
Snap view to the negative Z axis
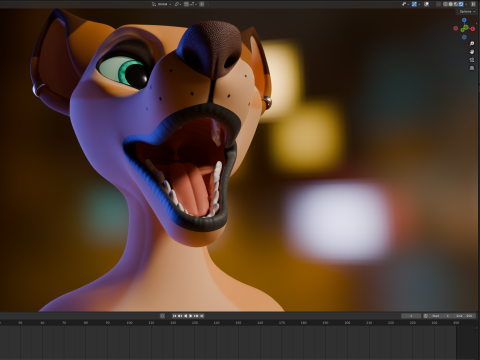464,37
